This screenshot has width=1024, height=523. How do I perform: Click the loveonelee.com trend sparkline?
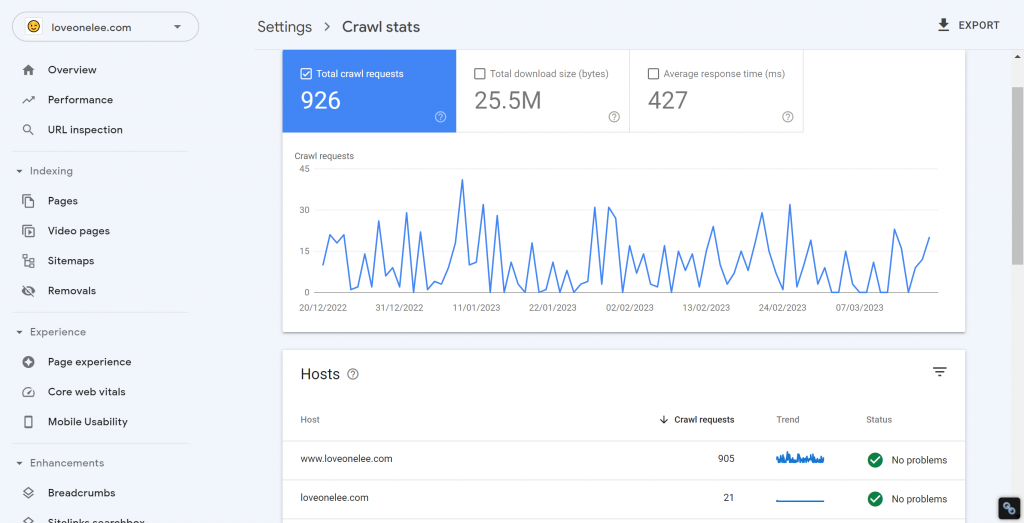coord(800,500)
